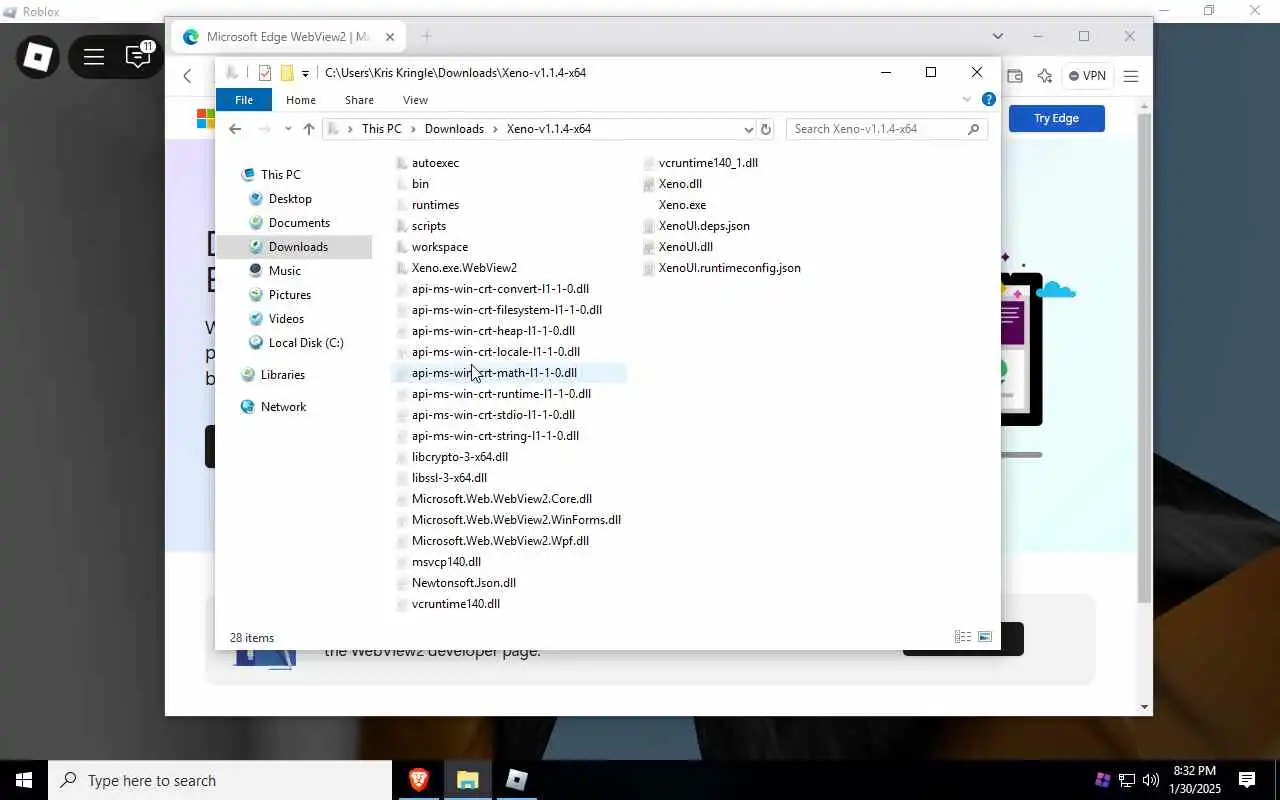Open Edge Copilot sparkle icon
This screenshot has width=1280, height=800.
pos(1044,76)
